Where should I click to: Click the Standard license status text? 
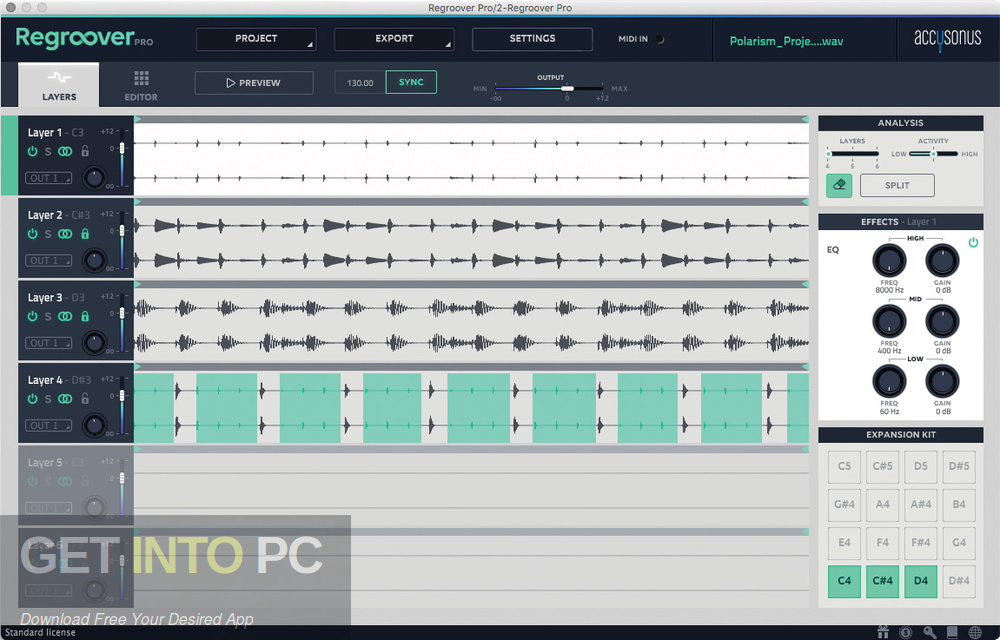coord(40,632)
